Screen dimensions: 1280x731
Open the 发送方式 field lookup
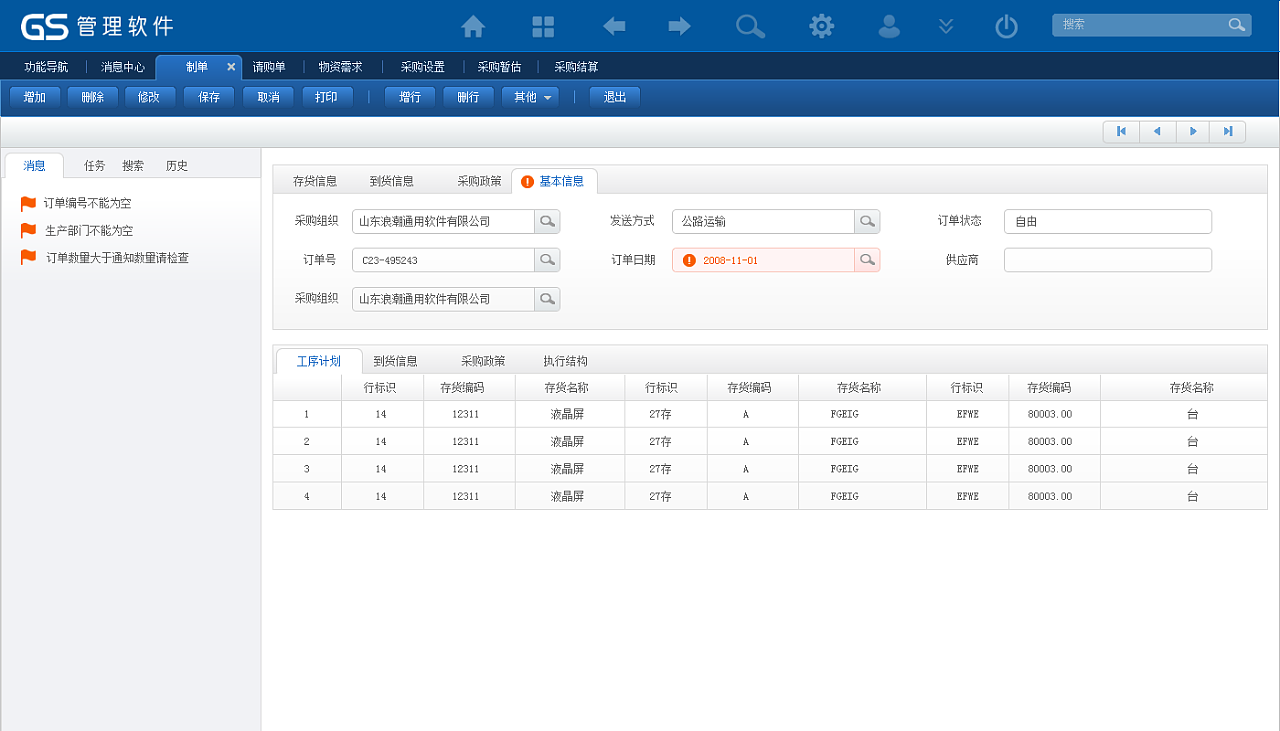pos(866,221)
